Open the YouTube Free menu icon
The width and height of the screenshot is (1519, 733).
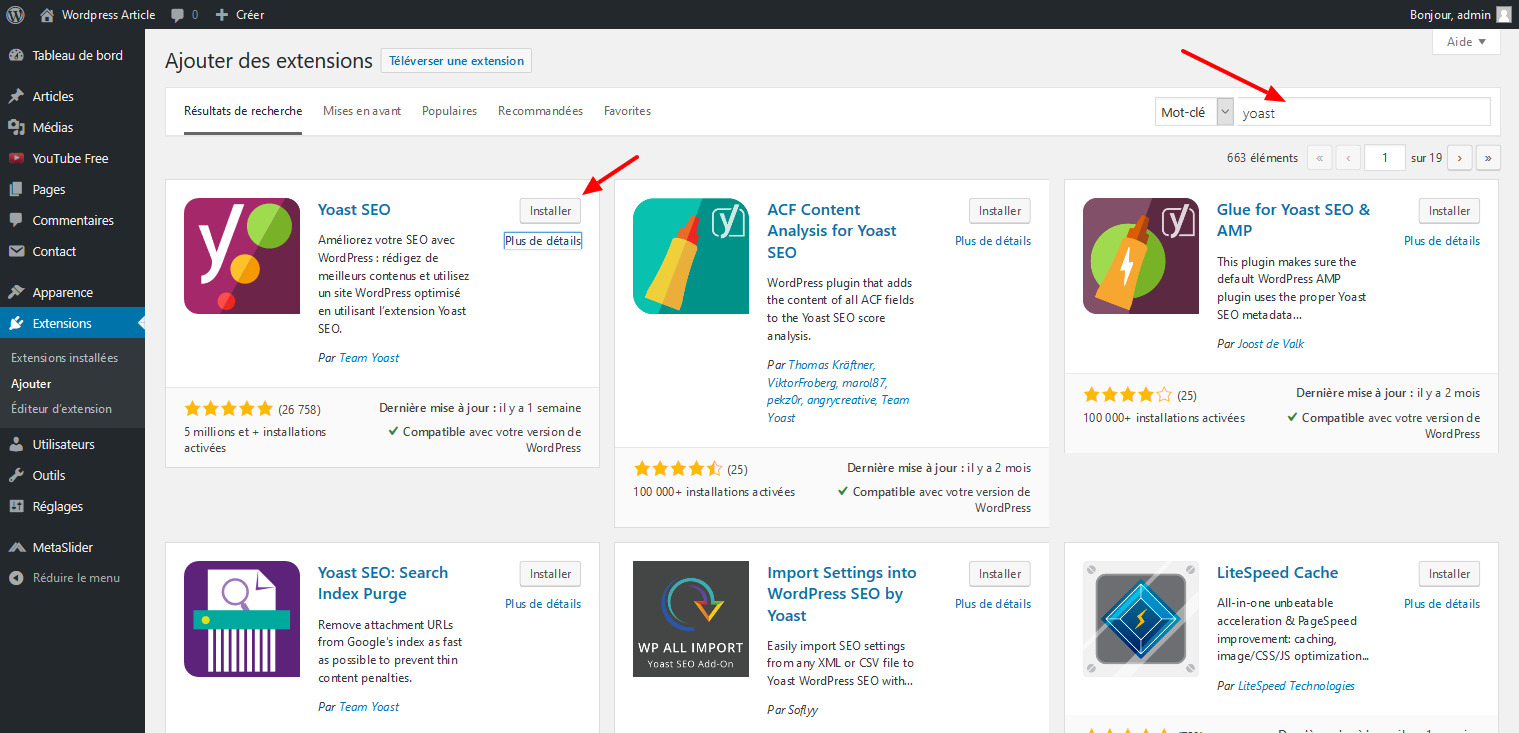click(16, 158)
